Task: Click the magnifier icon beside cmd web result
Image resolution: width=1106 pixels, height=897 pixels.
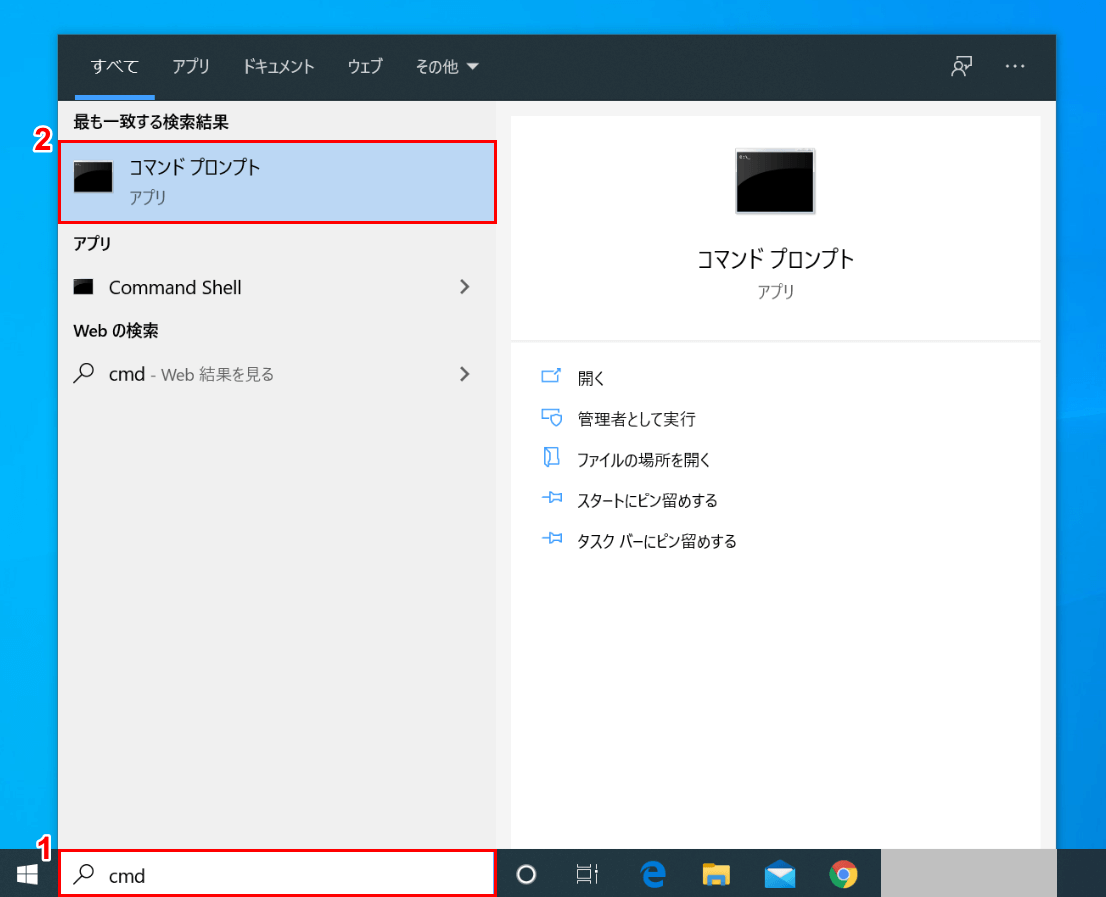Action: (x=83, y=373)
